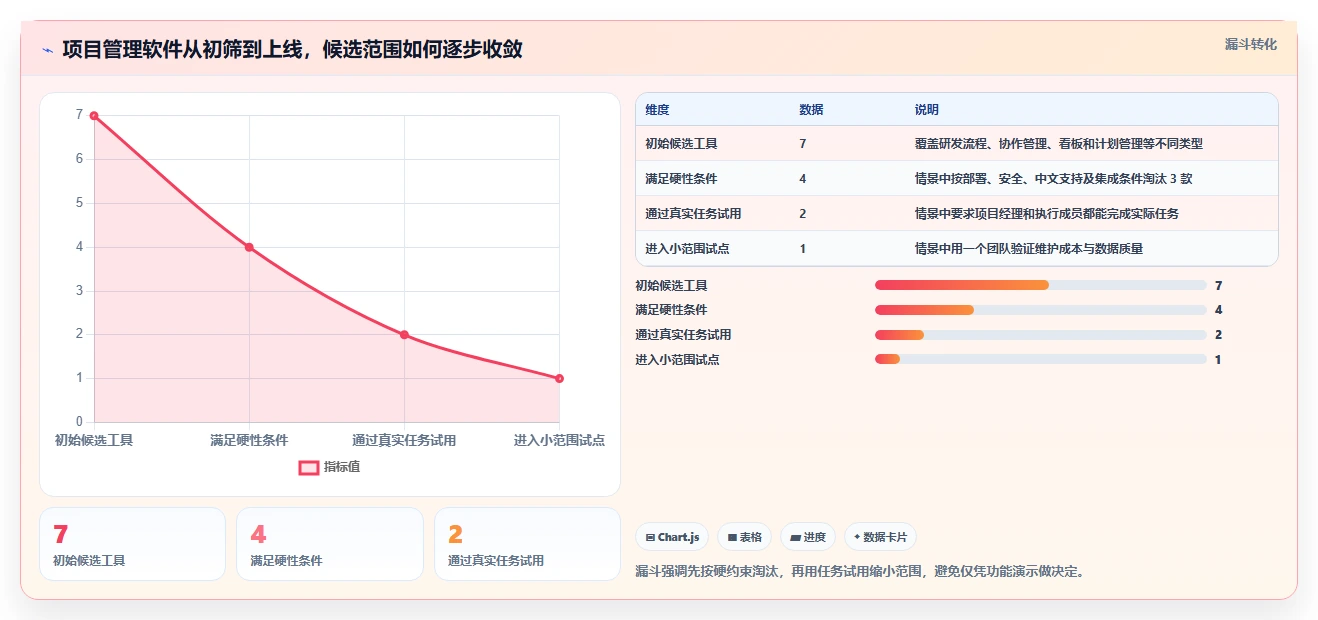Viewport: 1318px width, 620px height.
Task: Click the chart data point at value 4
Action: tap(249, 247)
